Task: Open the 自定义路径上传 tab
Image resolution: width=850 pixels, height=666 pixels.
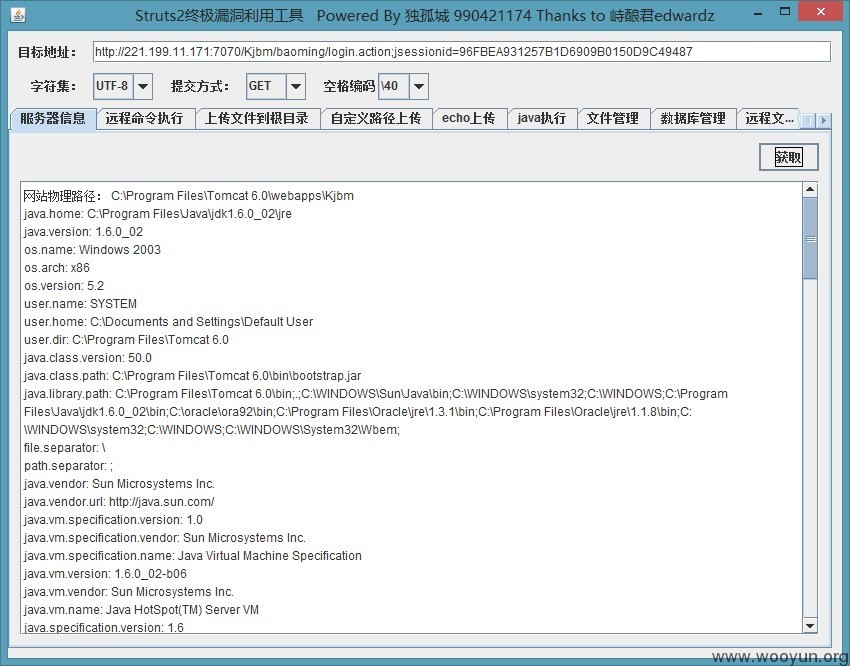Action: click(376, 118)
